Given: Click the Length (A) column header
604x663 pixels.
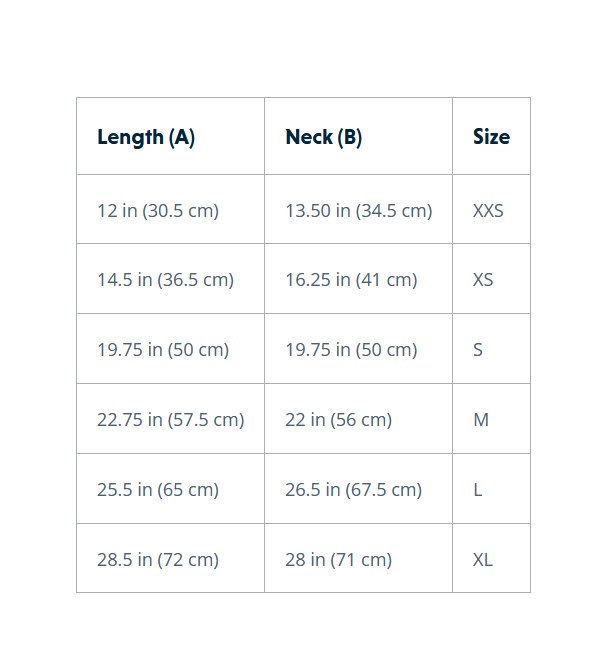Looking at the screenshot, I should pos(146,137).
